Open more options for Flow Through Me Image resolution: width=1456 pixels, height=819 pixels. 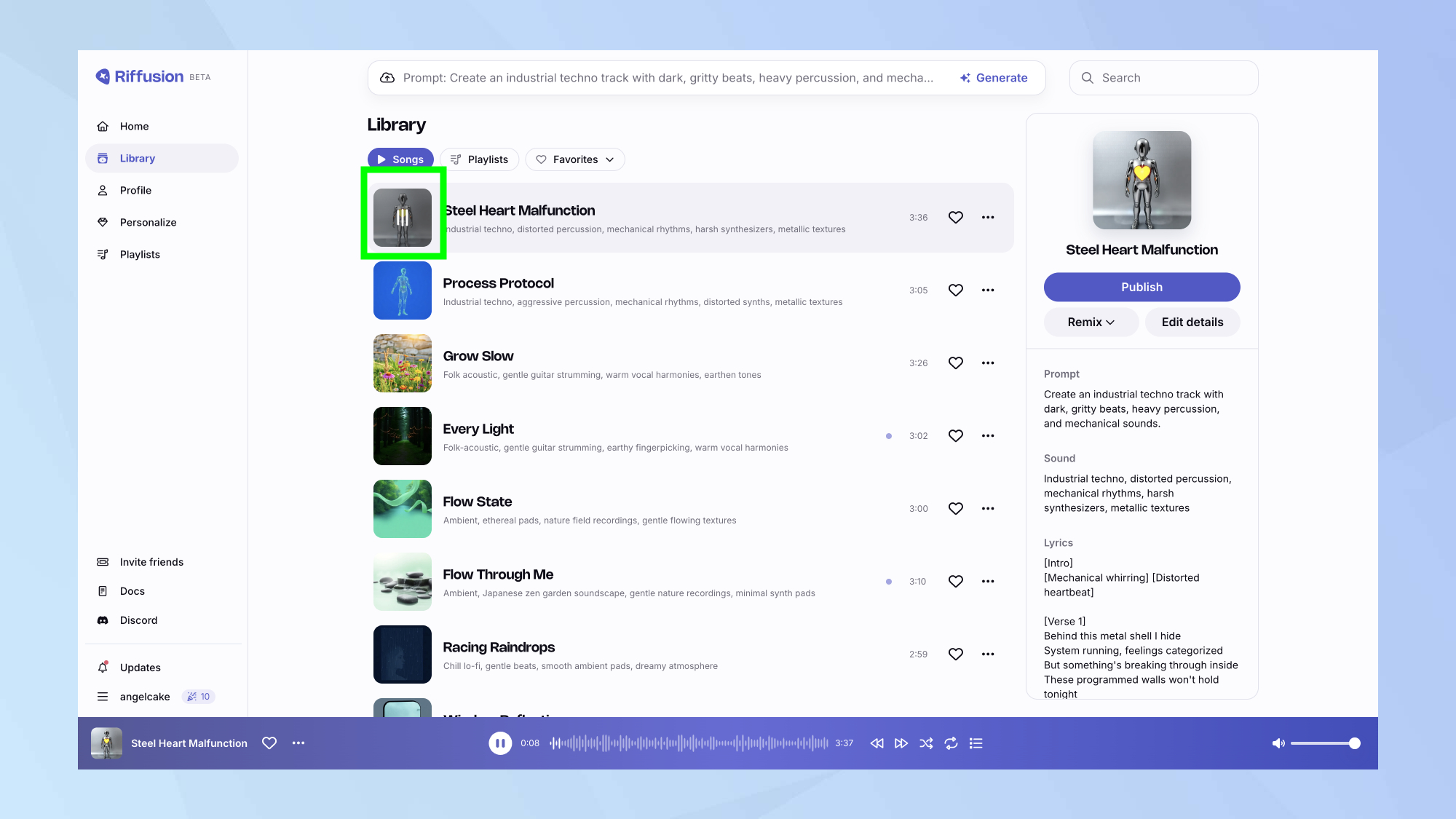tap(988, 582)
